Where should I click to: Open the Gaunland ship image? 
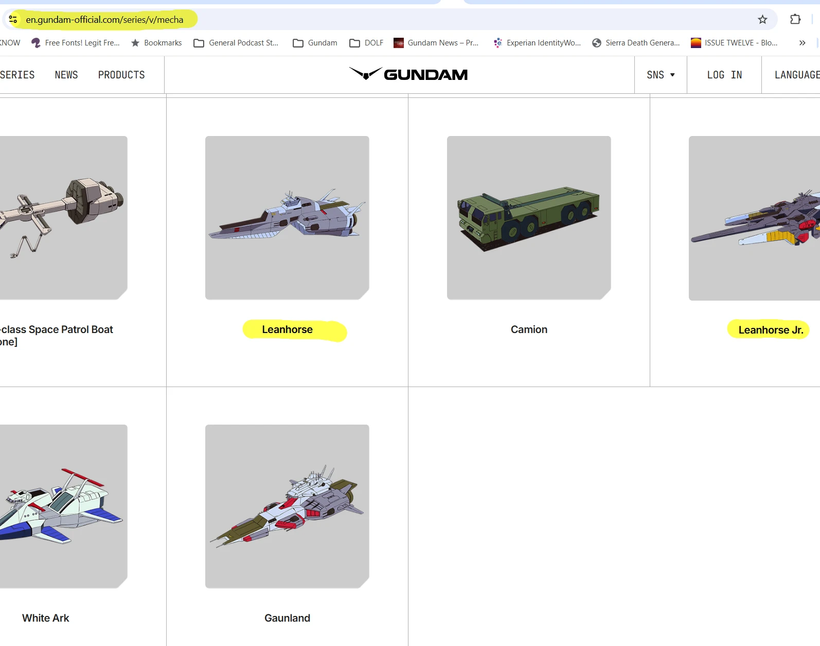point(287,506)
